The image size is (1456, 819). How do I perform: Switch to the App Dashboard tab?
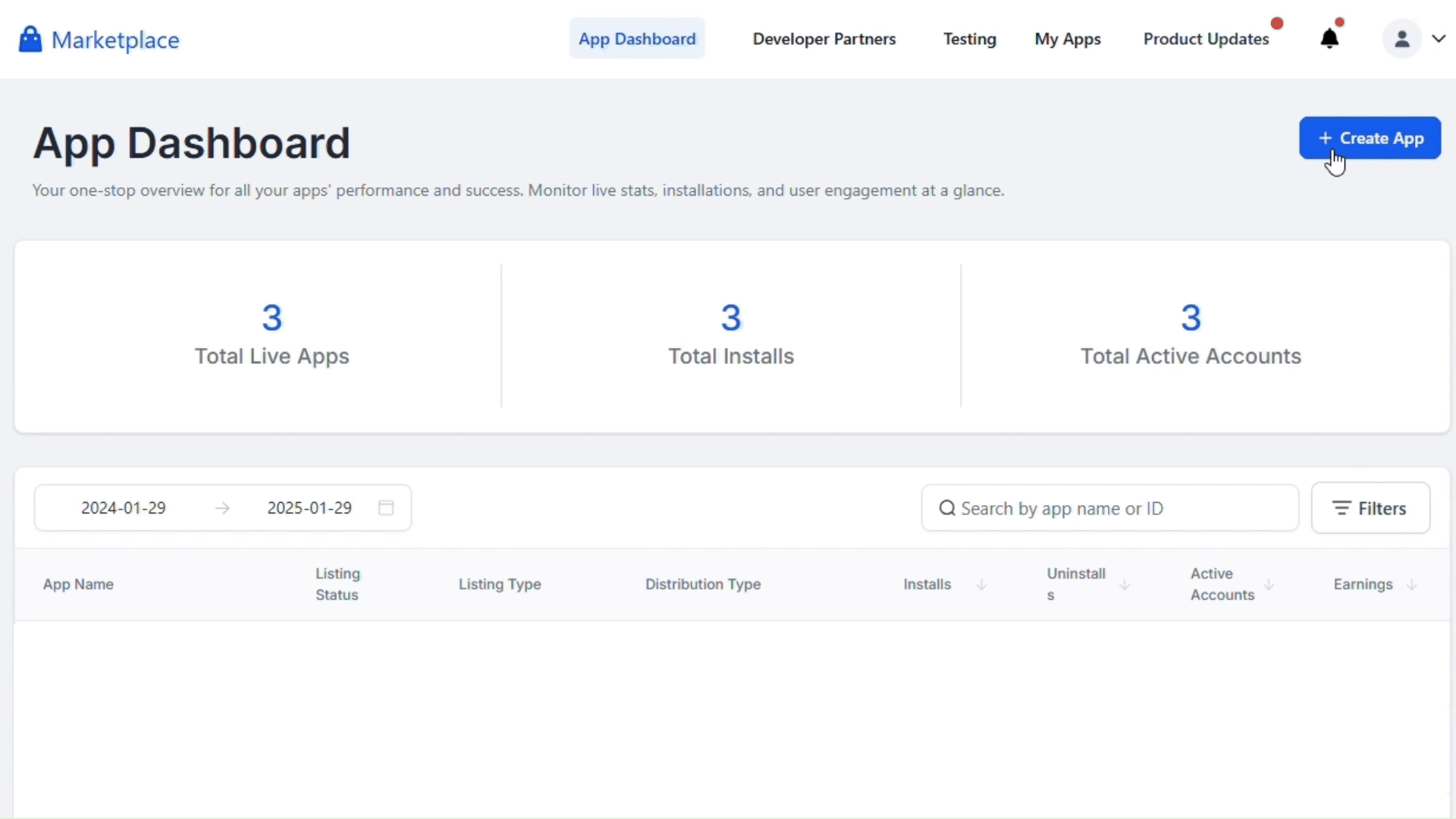pyautogui.click(x=637, y=39)
